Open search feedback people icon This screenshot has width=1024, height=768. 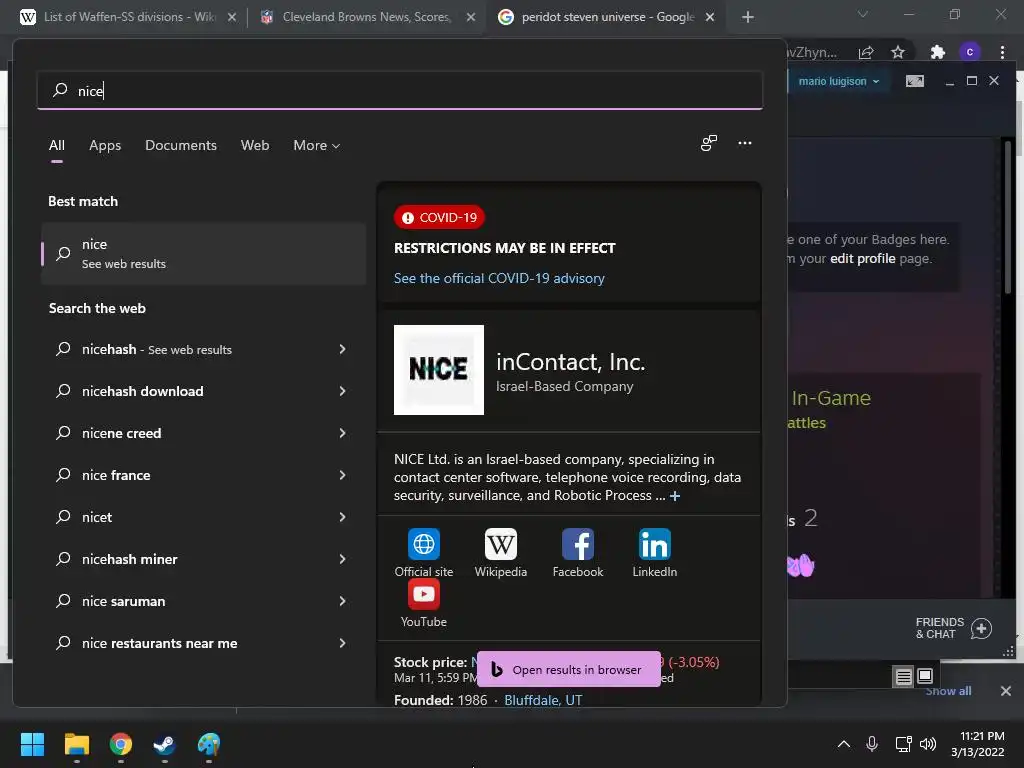[x=709, y=143]
